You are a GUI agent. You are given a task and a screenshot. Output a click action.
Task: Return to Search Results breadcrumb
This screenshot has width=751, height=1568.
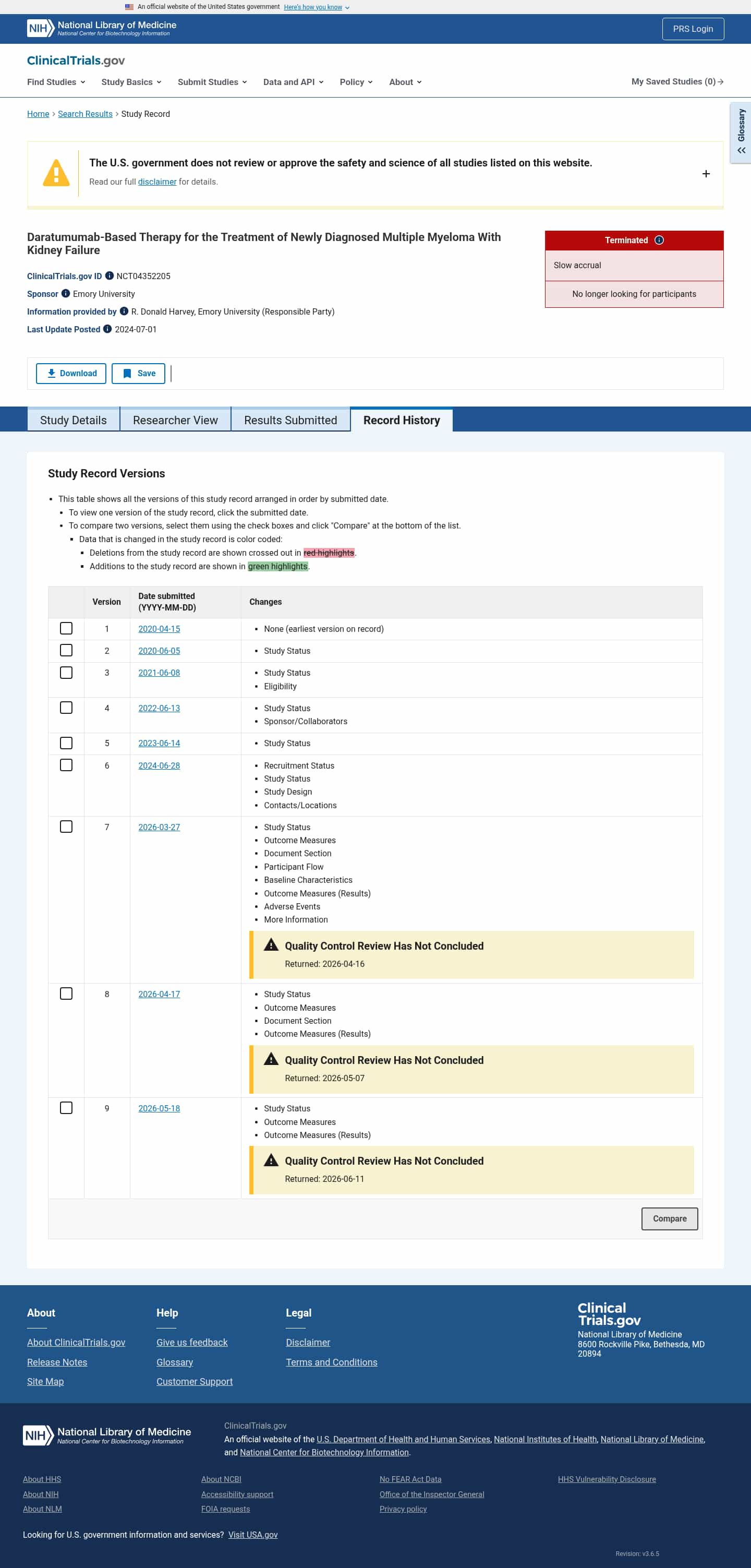[x=85, y=114]
